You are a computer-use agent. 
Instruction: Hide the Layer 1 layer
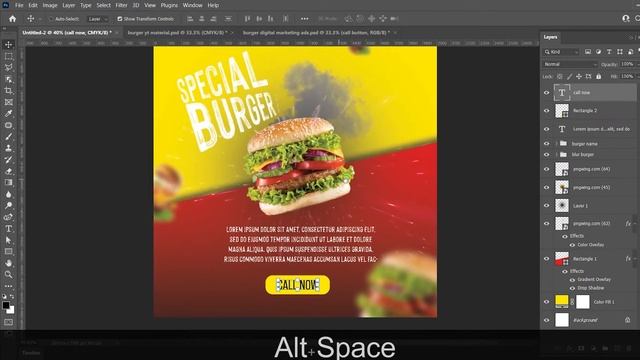point(547,206)
